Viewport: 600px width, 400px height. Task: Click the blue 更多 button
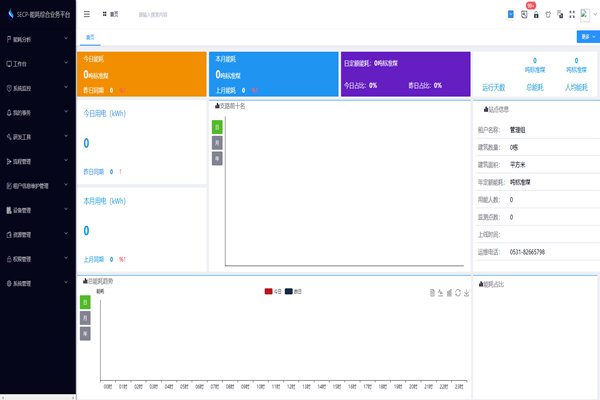[x=586, y=37]
